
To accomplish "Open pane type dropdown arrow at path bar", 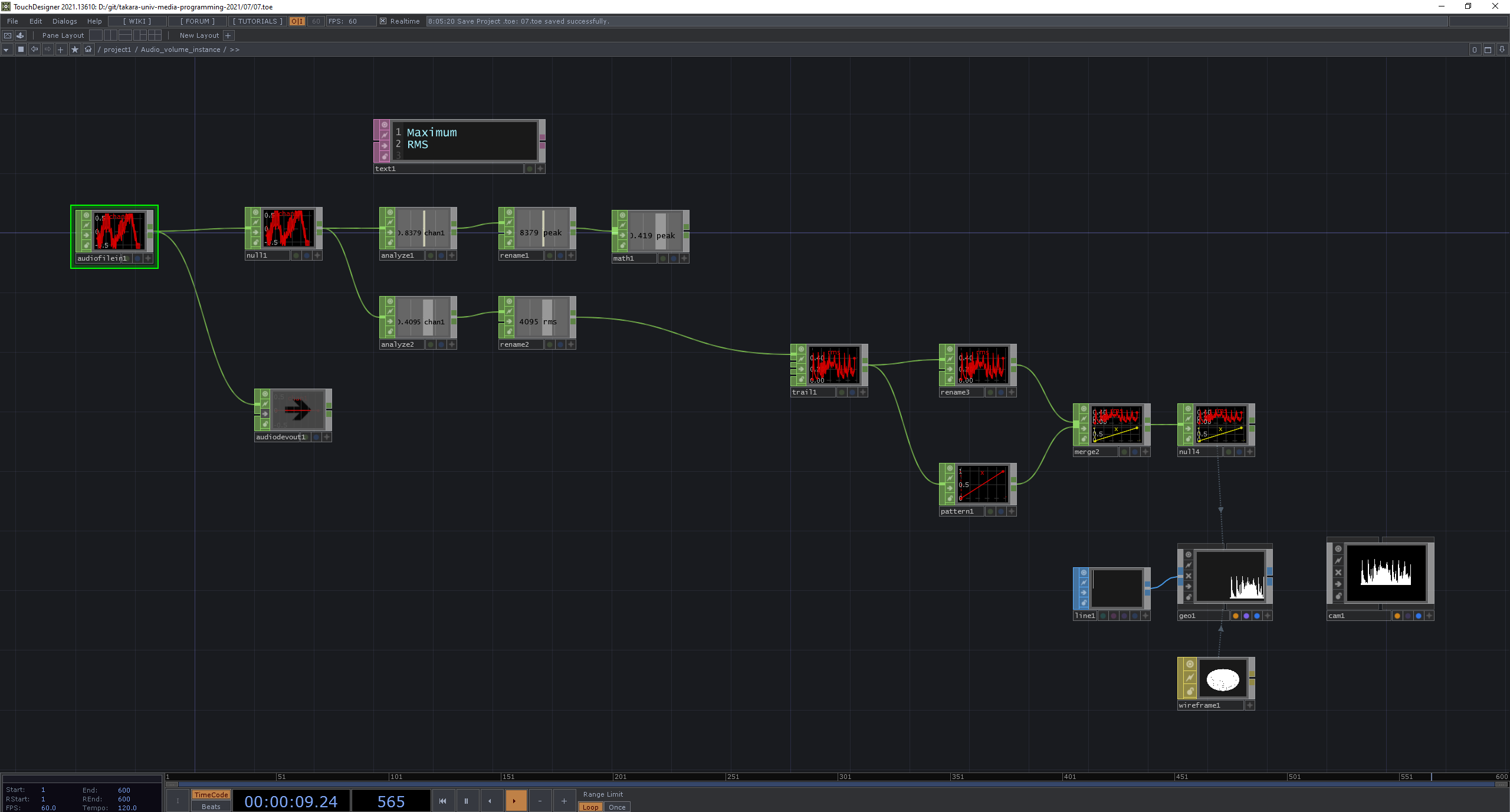I will [x=6, y=50].
